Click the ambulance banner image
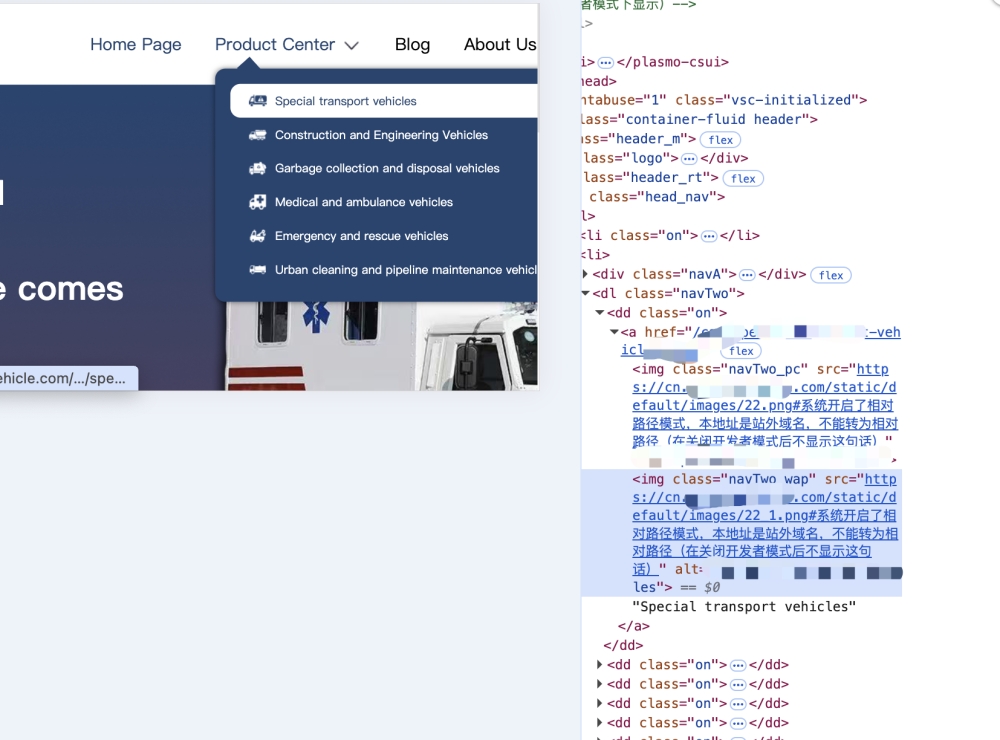The height and width of the screenshot is (740, 1000). tap(381, 345)
